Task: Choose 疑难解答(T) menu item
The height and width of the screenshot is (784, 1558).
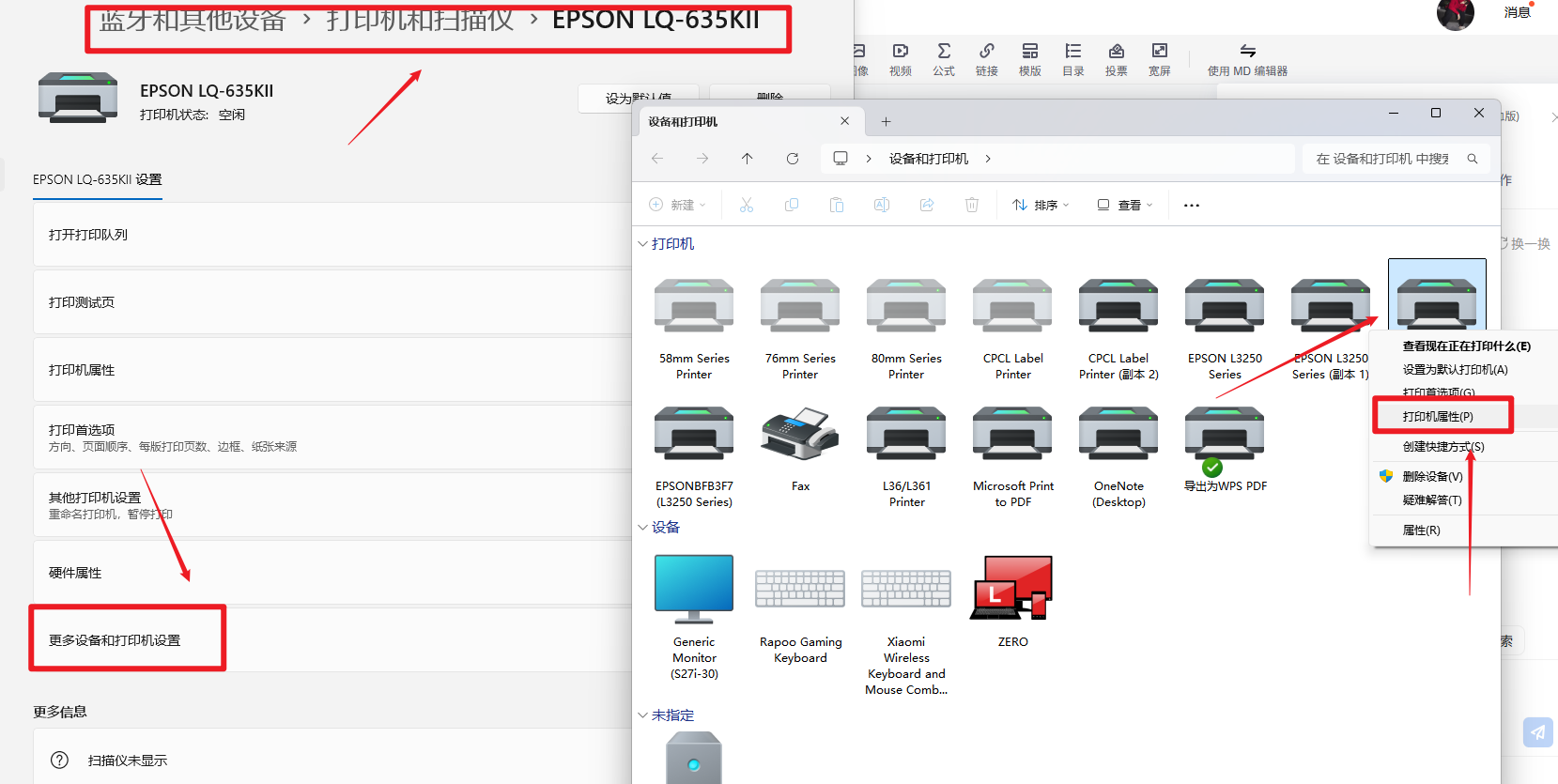Action: pos(1466,500)
